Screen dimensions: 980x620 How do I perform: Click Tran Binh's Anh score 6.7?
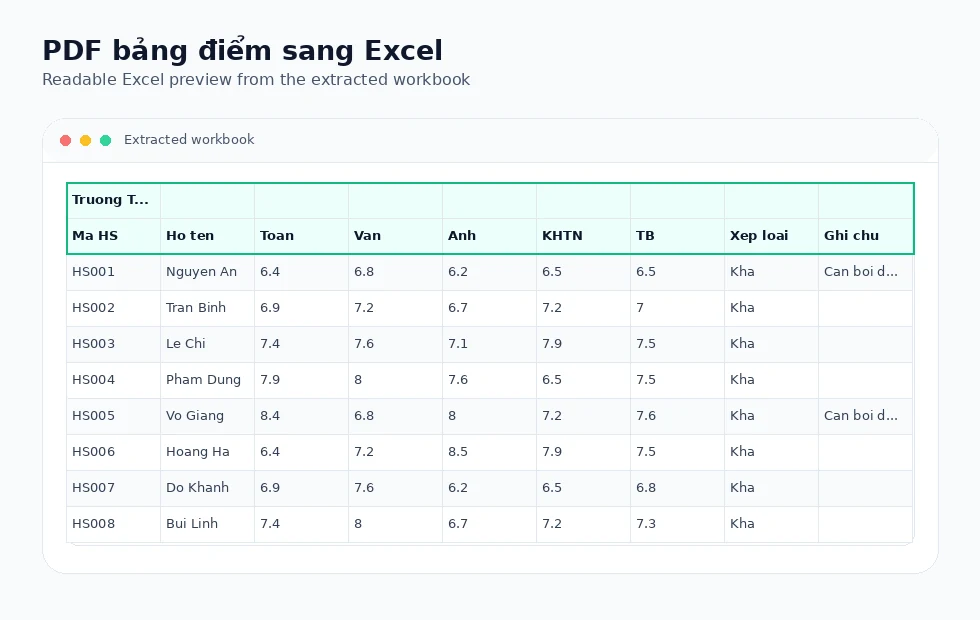pos(489,308)
